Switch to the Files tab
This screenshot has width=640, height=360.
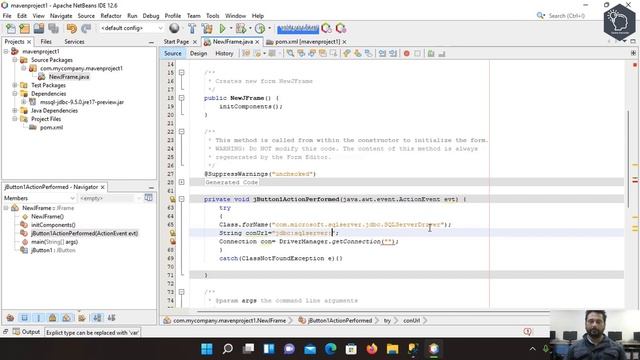click(x=46, y=42)
